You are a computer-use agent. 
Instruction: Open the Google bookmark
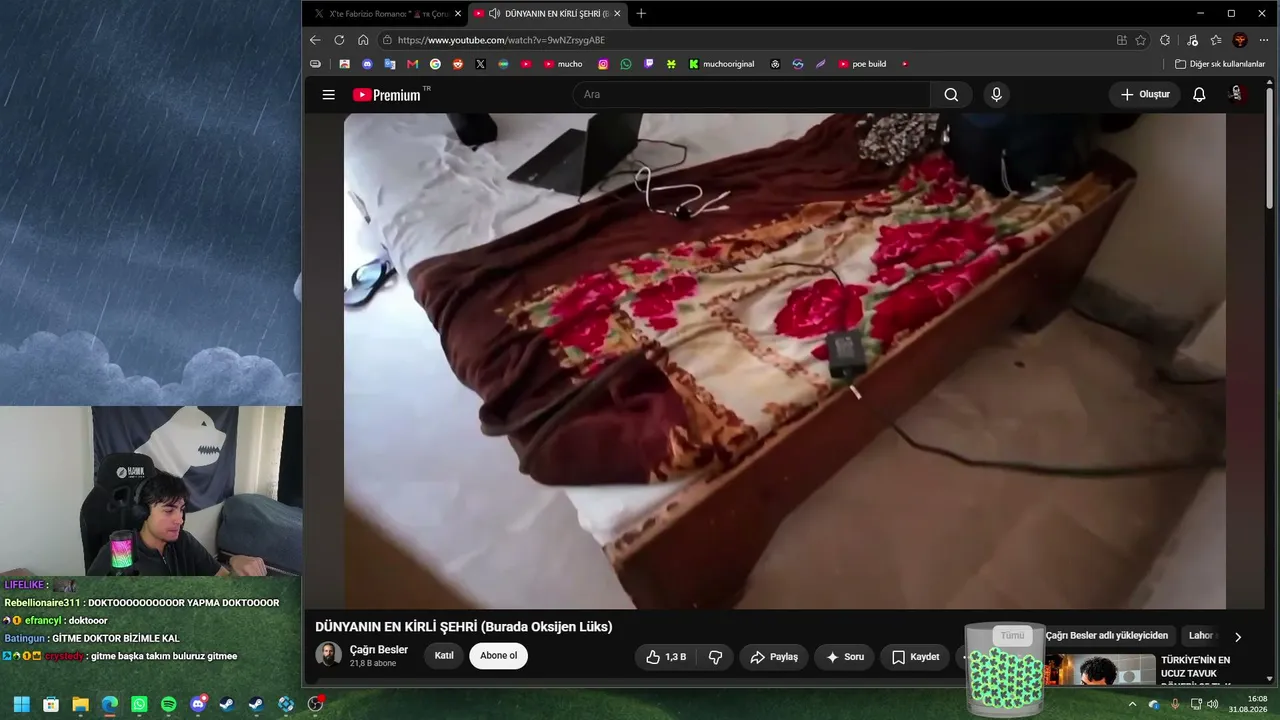click(435, 64)
